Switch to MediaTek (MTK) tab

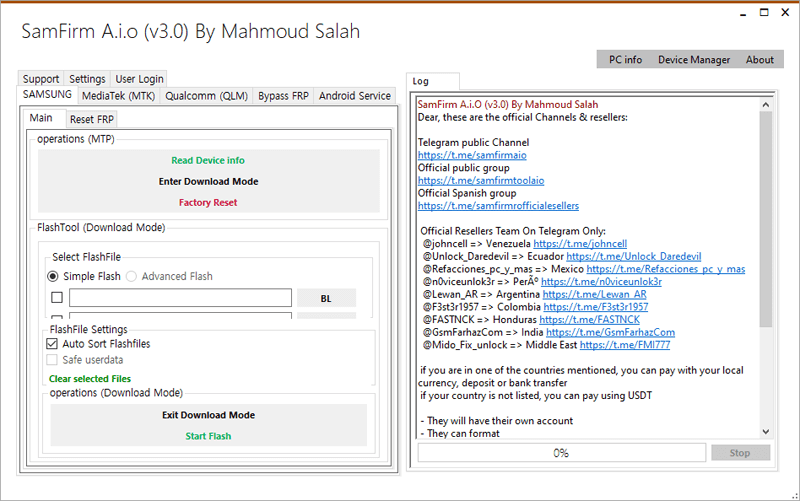coord(118,96)
